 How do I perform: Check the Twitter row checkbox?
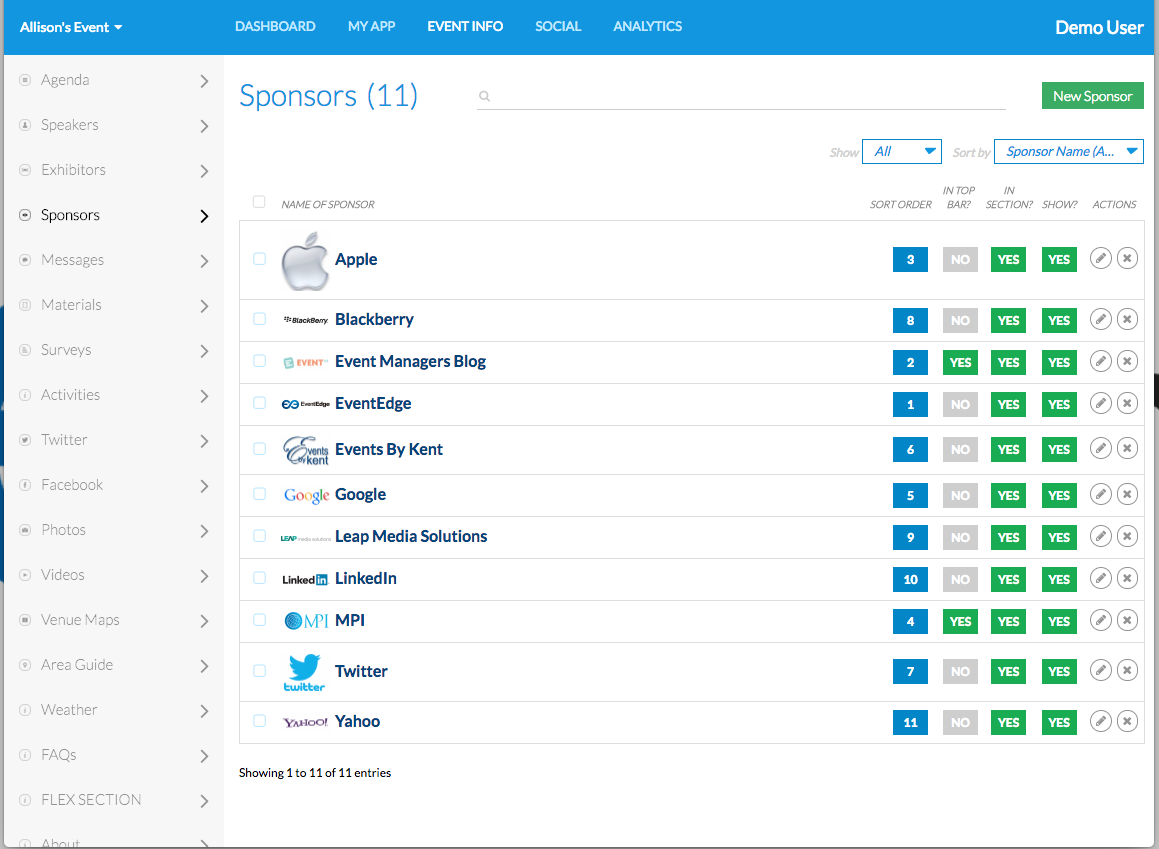click(259, 671)
